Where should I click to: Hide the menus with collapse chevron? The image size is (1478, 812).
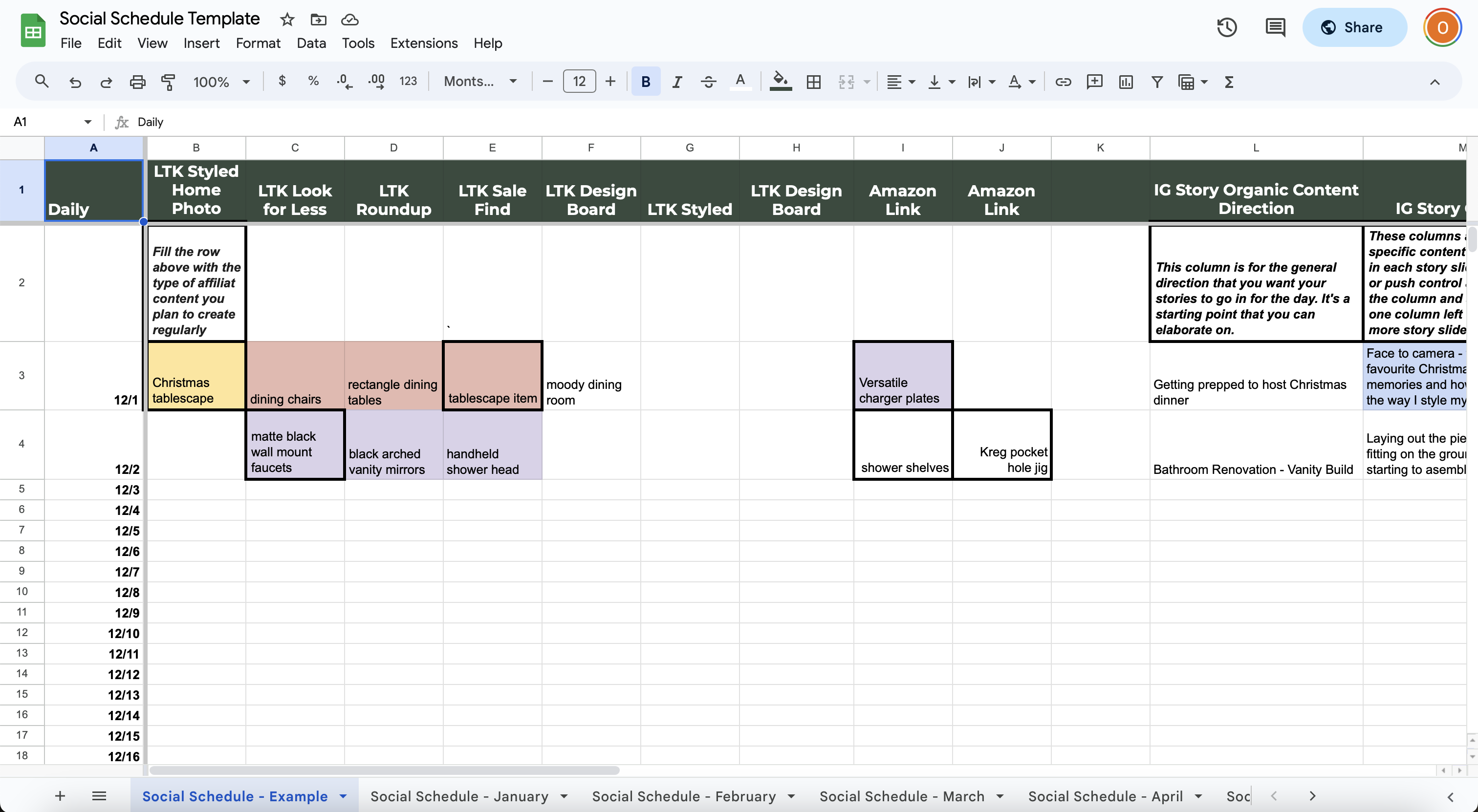[1435, 82]
